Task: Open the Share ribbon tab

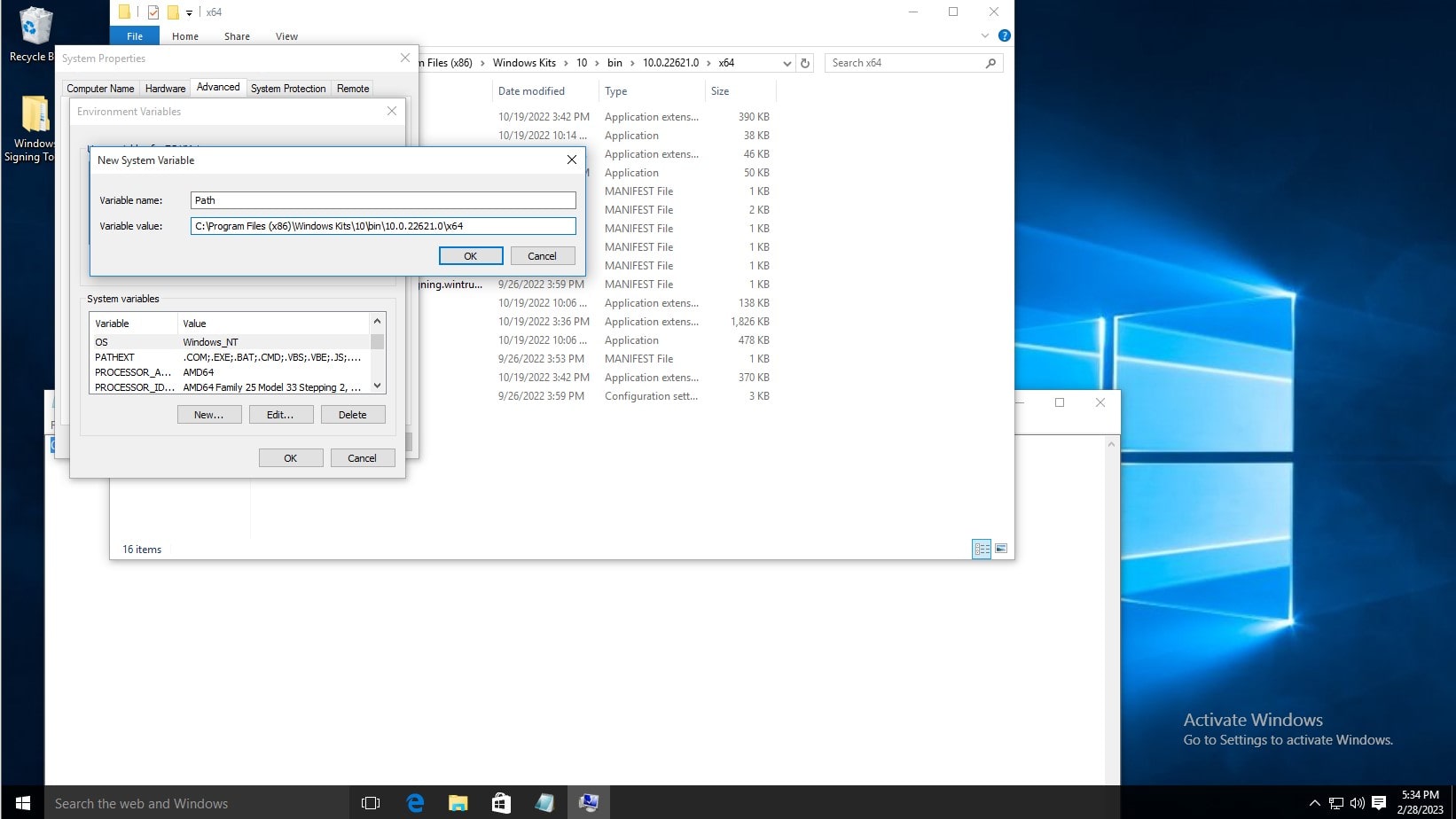Action: point(237,36)
